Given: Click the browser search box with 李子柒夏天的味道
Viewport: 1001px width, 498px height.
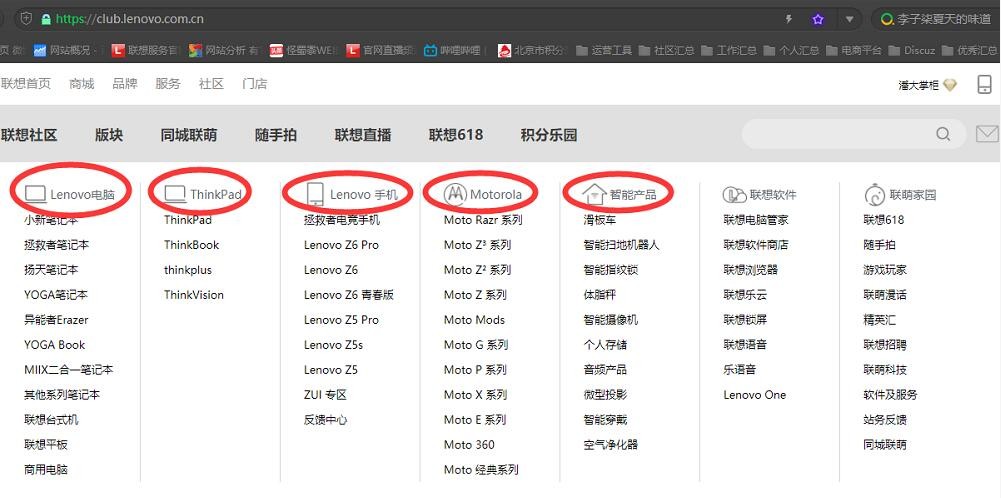Looking at the screenshot, I should point(935,19).
